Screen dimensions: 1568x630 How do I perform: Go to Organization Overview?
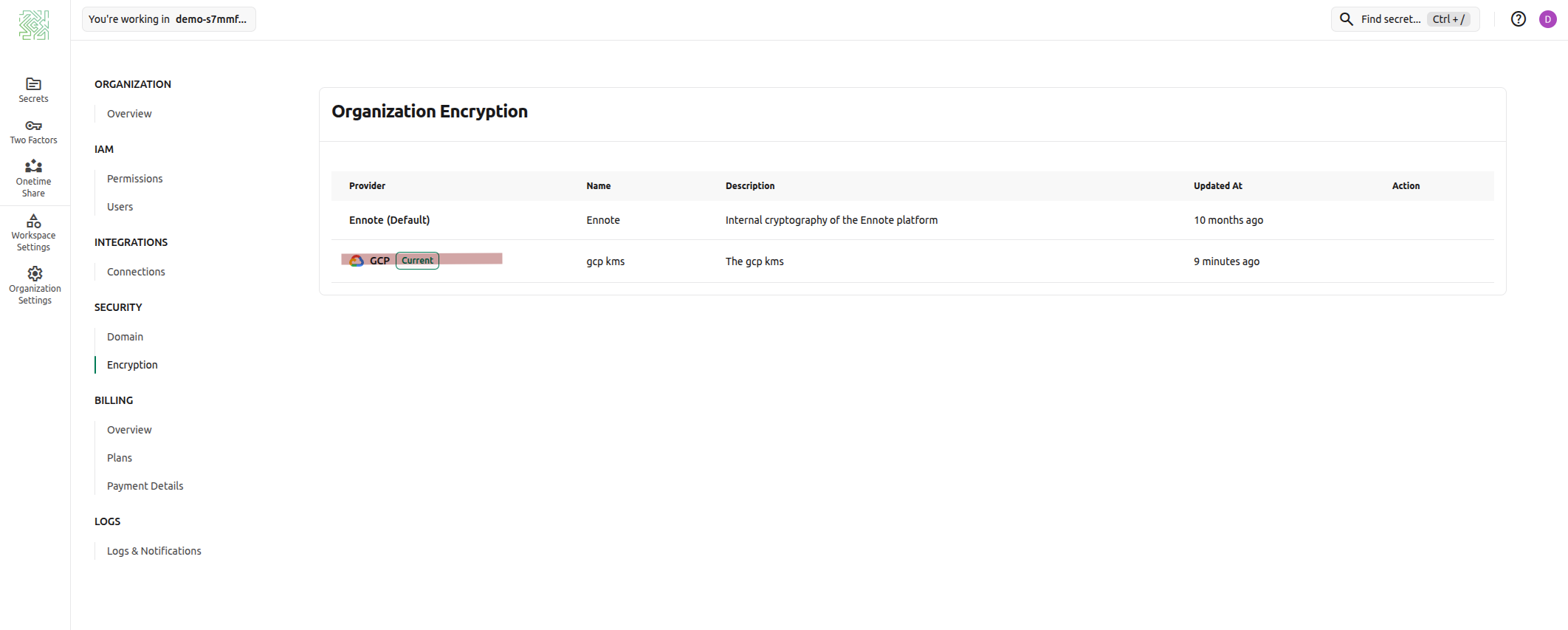[x=129, y=114]
